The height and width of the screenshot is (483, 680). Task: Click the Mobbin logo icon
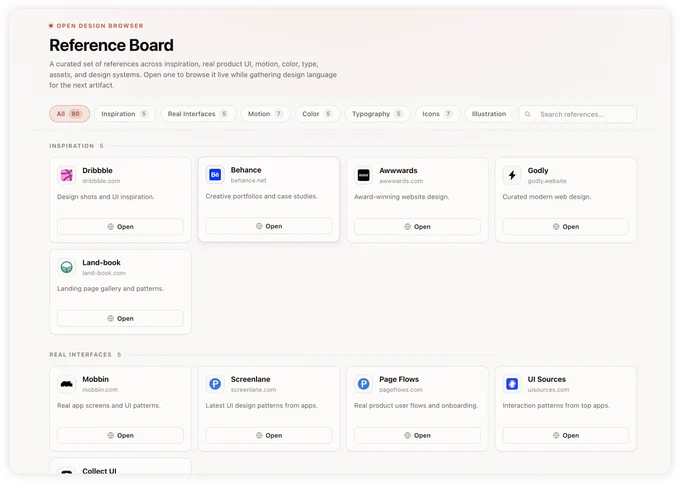[x=66, y=384]
